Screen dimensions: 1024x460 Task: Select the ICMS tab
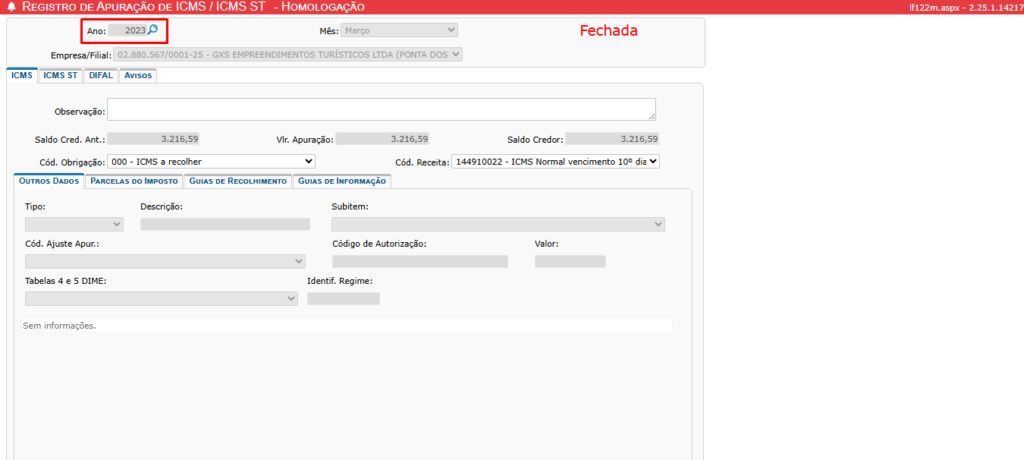(21, 75)
